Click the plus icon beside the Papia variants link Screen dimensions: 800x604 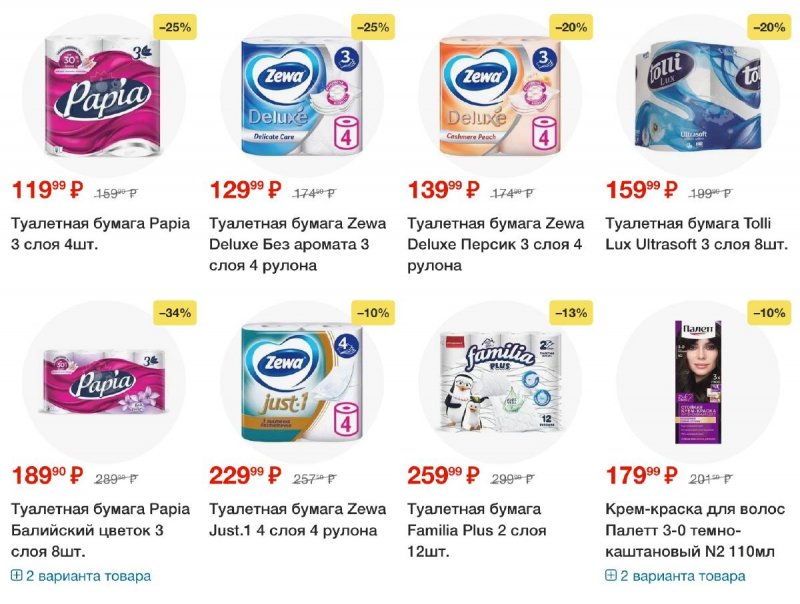(x=16, y=576)
